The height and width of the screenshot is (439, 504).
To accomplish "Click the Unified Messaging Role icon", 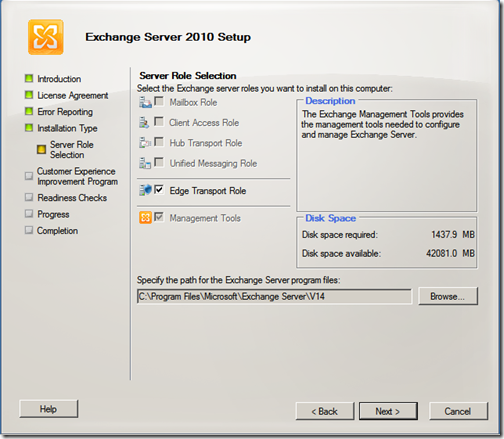I will [145, 163].
